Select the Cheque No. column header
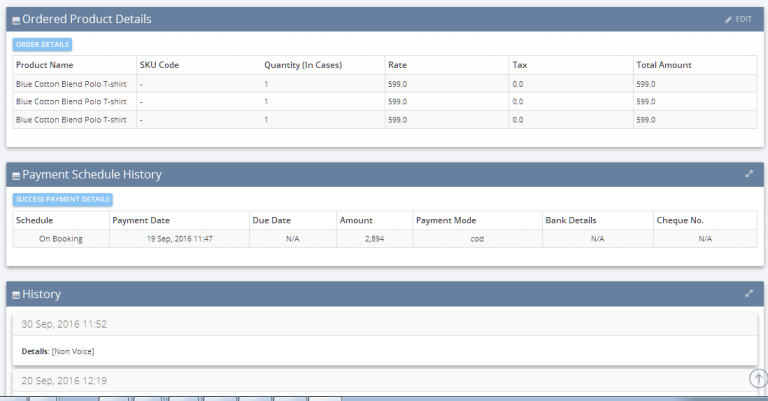The width and height of the screenshot is (768, 401). click(x=680, y=220)
